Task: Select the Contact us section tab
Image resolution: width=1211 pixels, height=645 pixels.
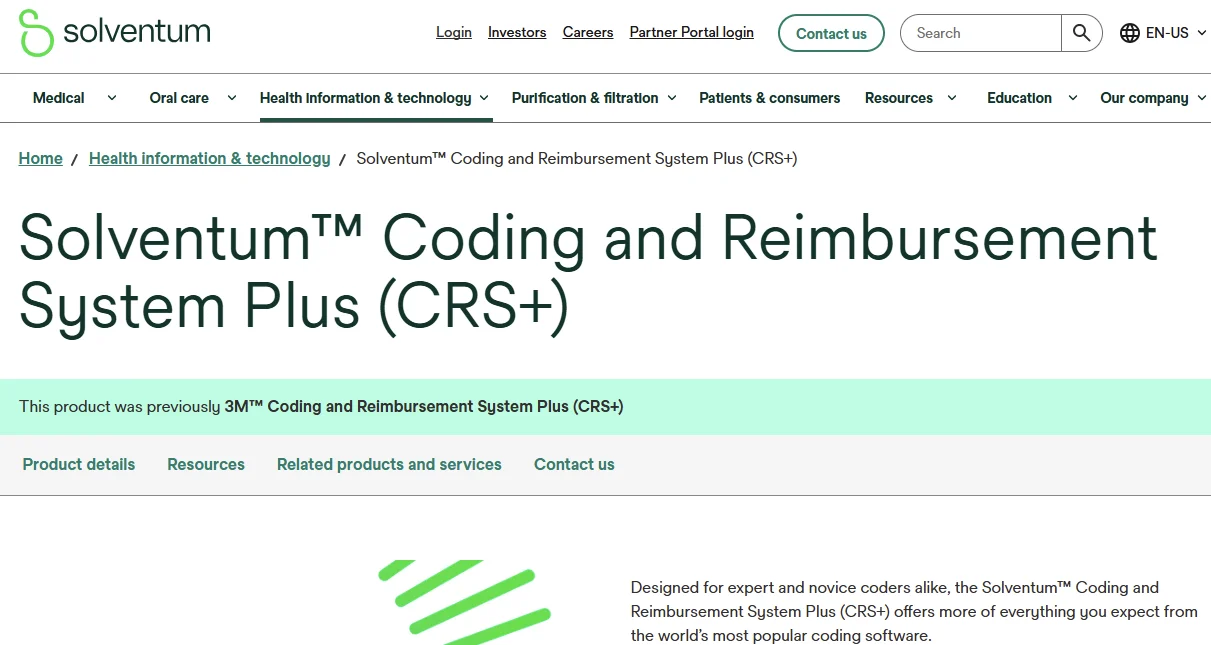Action: [574, 464]
